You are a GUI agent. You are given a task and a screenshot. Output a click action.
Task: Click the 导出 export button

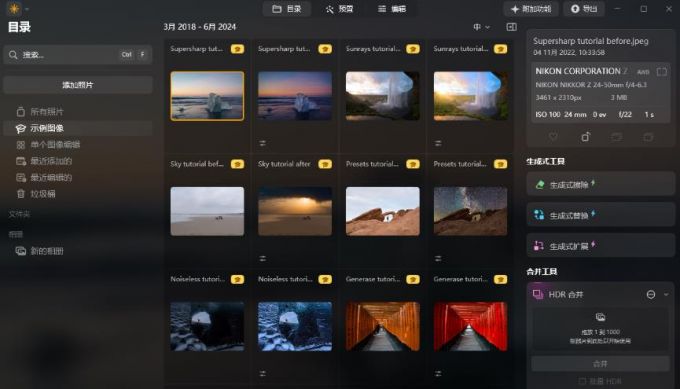(584, 9)
